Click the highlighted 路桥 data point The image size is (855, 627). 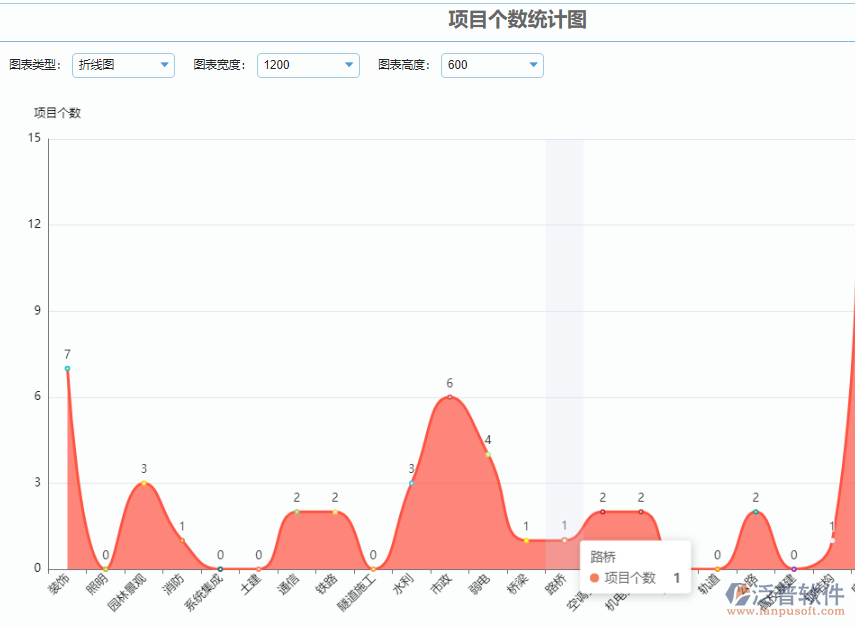click(x=564, y=540)
